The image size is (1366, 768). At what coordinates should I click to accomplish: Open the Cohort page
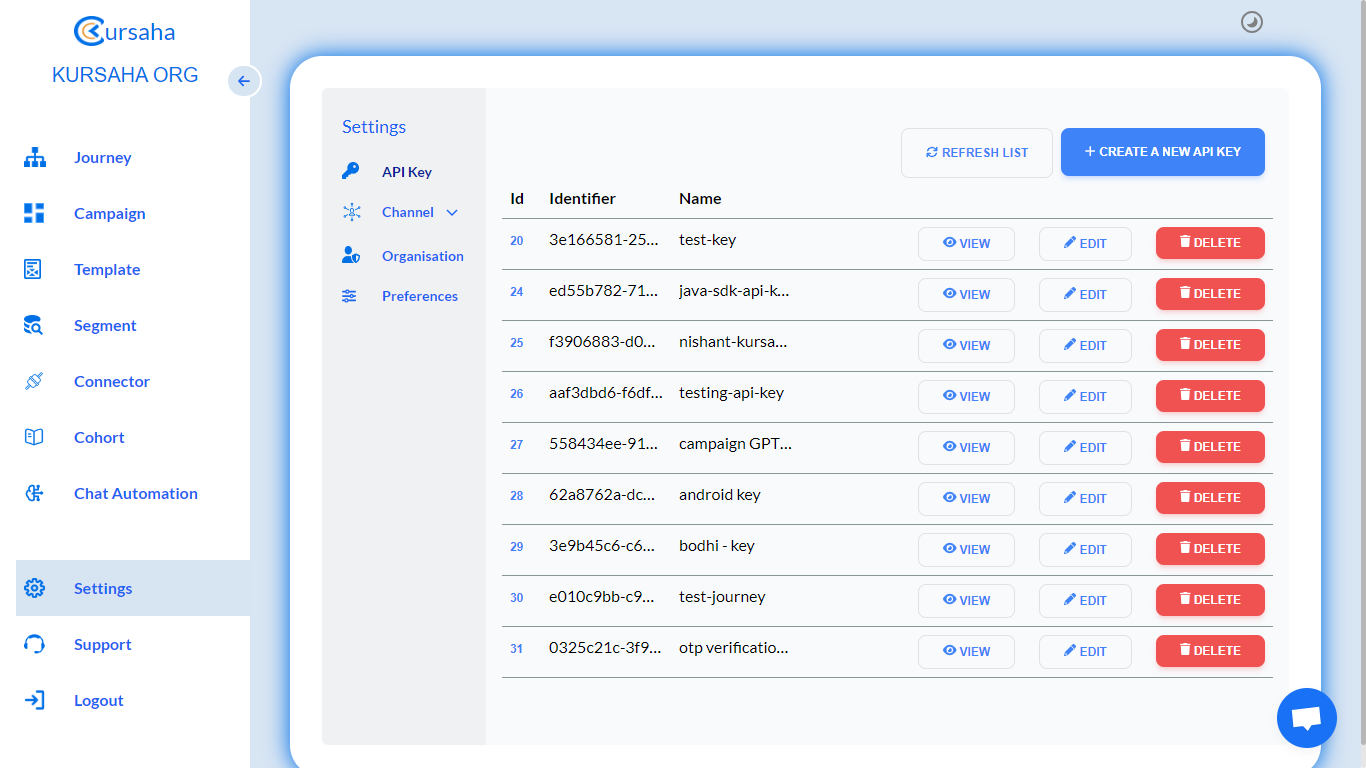click(x=99, y=437)
